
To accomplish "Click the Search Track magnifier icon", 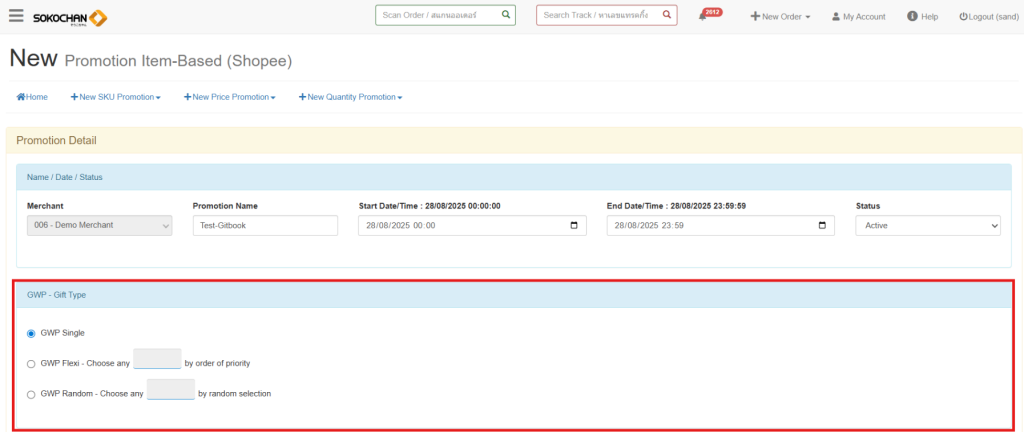I will 667,15.
